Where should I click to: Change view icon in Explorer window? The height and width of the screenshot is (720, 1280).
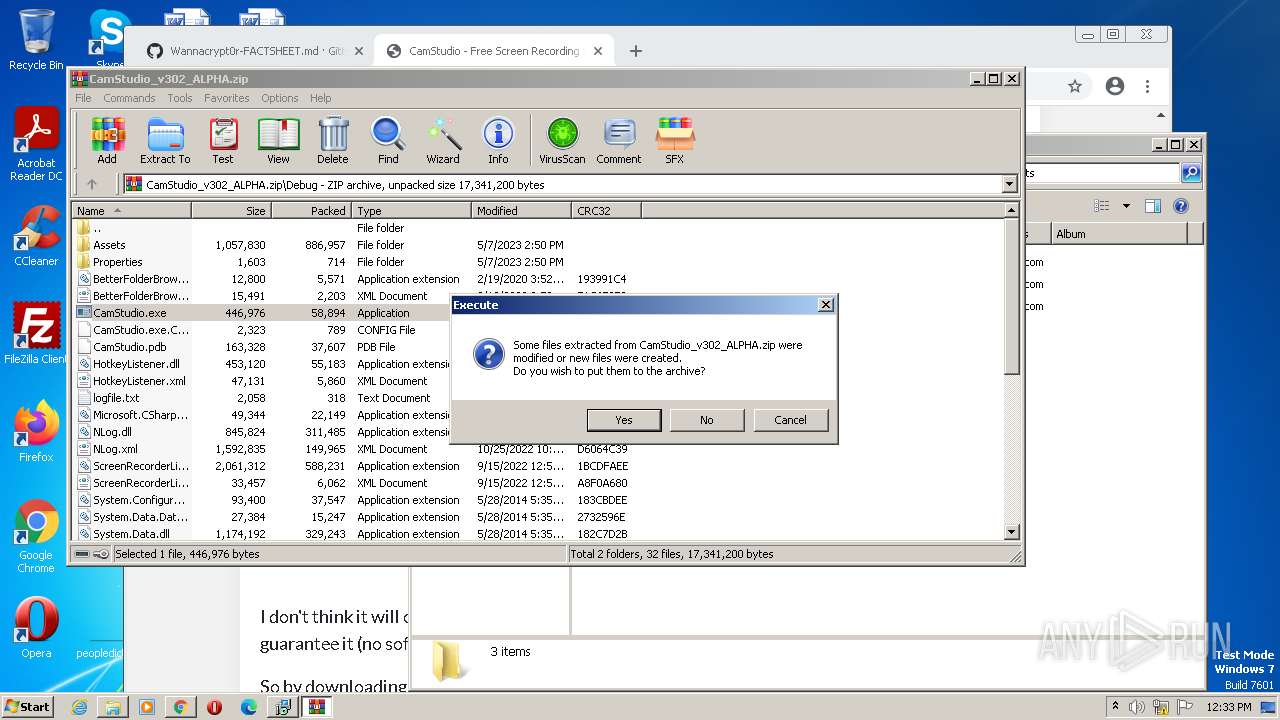1101,206
